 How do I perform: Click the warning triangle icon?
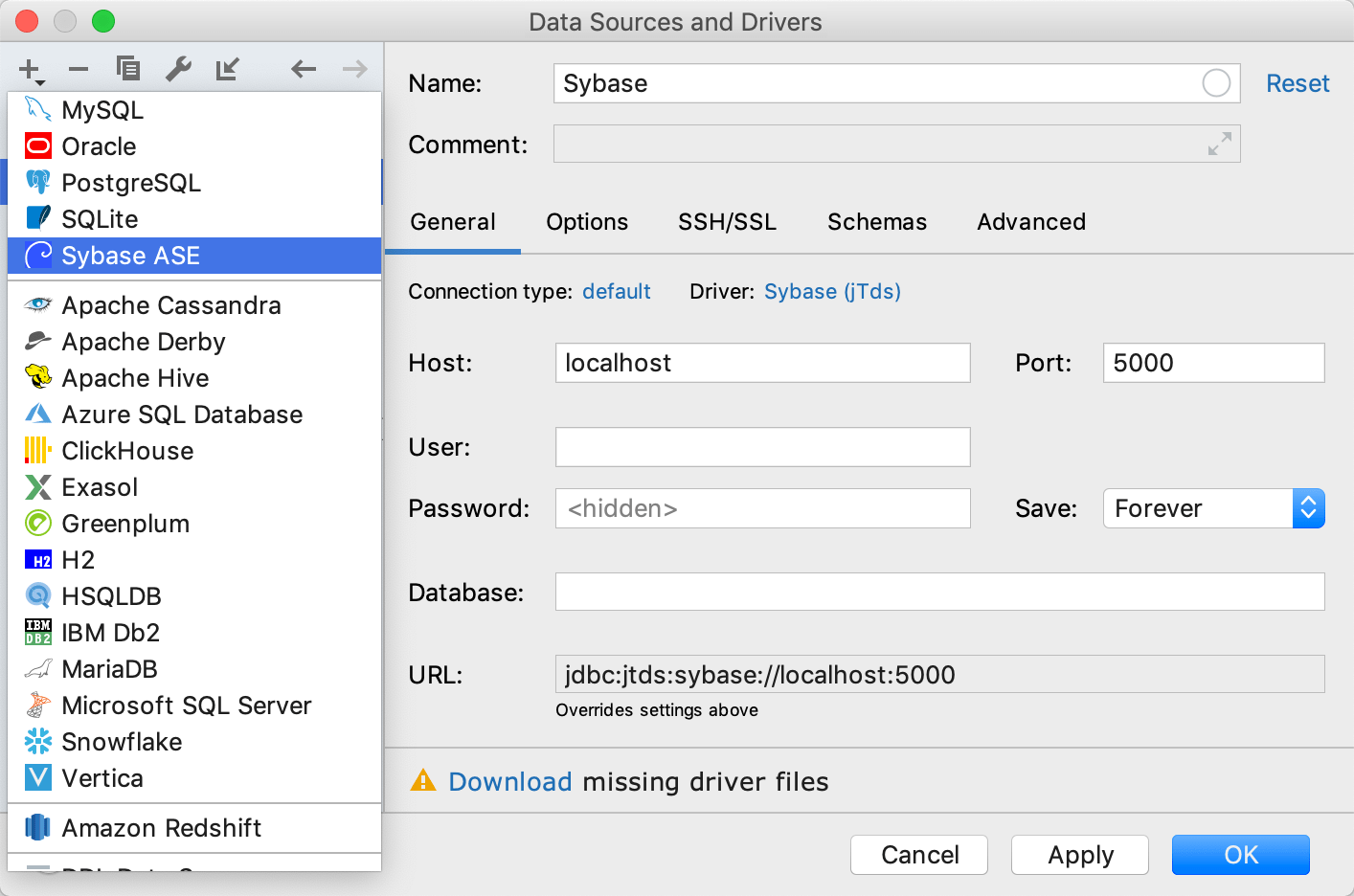pyautogui.click(x=423, y=780)
